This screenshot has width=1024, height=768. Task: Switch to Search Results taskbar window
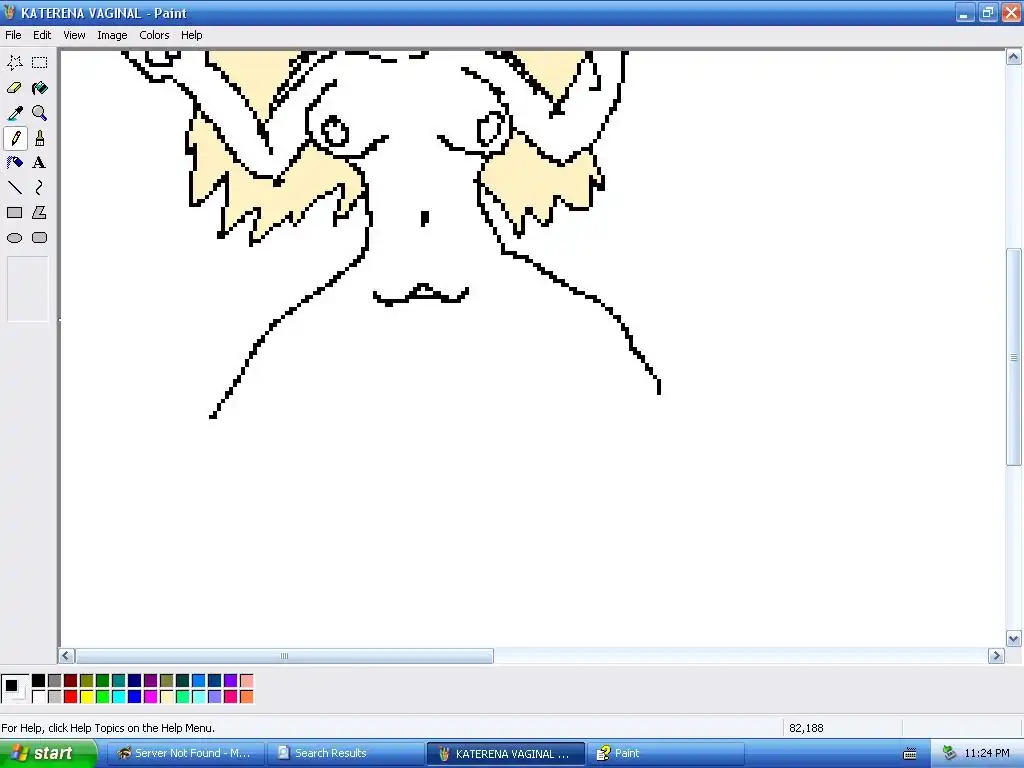pyautogui.click(x=345, y=753)
